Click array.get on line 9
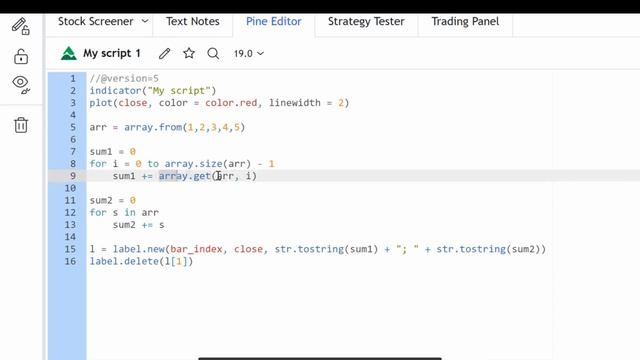This screenshot has height=360, width=640. [184, 176]
